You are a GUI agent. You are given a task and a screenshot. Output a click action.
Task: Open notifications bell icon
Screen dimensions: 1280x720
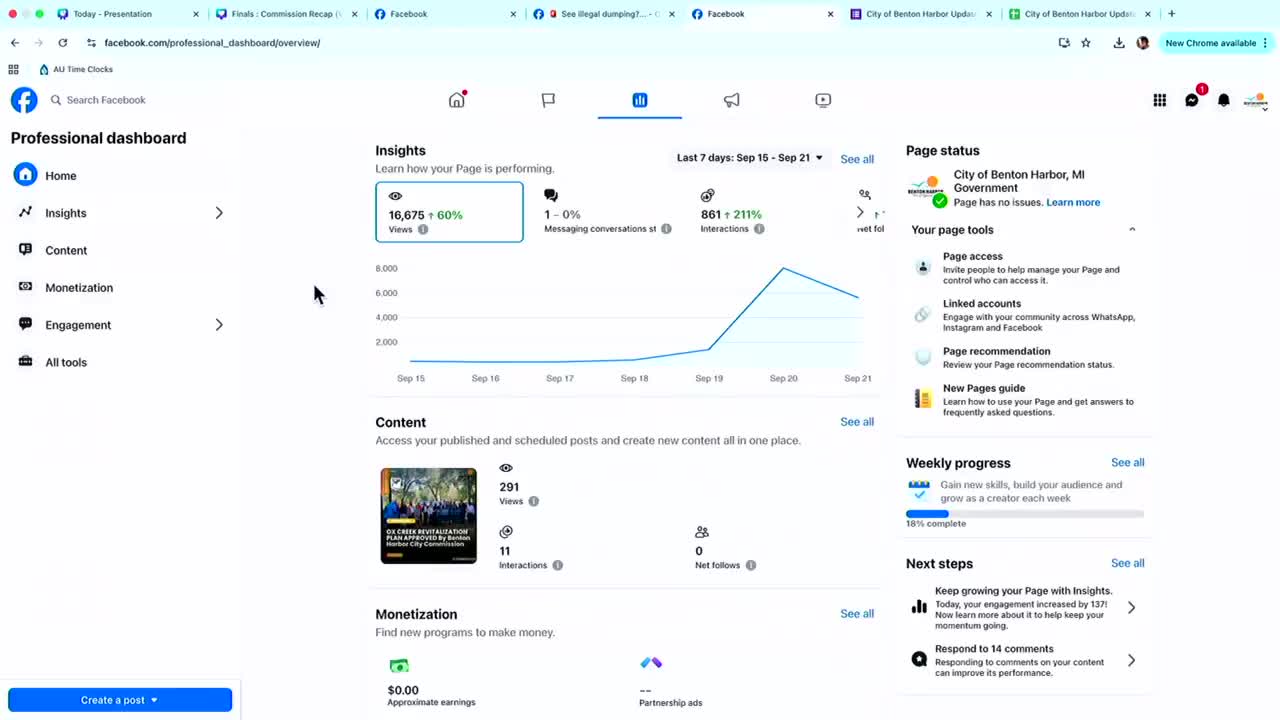click(1224, 100)
